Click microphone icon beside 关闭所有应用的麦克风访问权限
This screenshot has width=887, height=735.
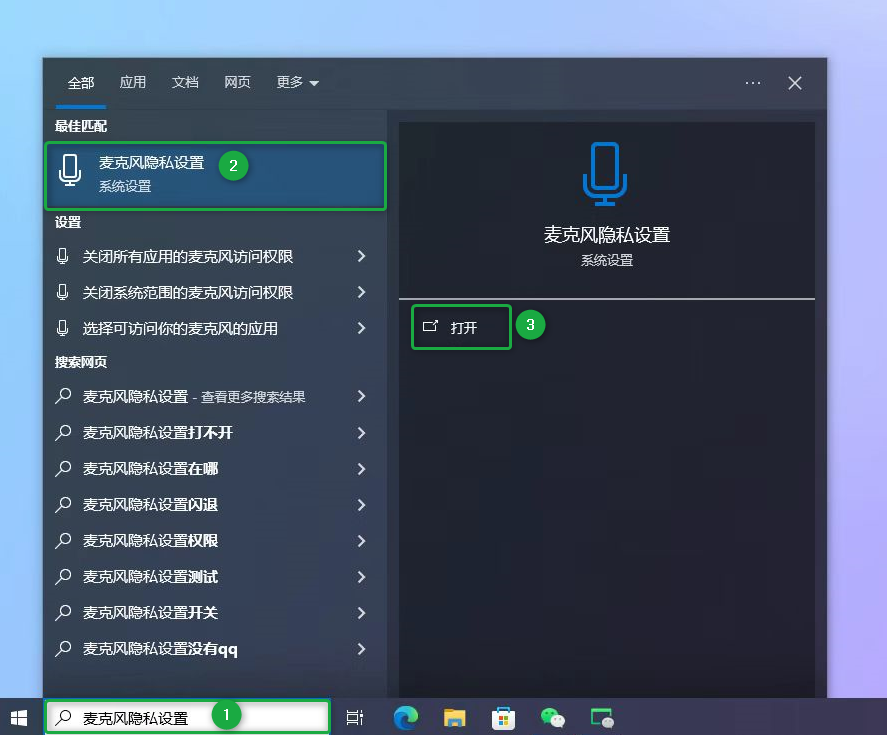[x=63, y=256]
